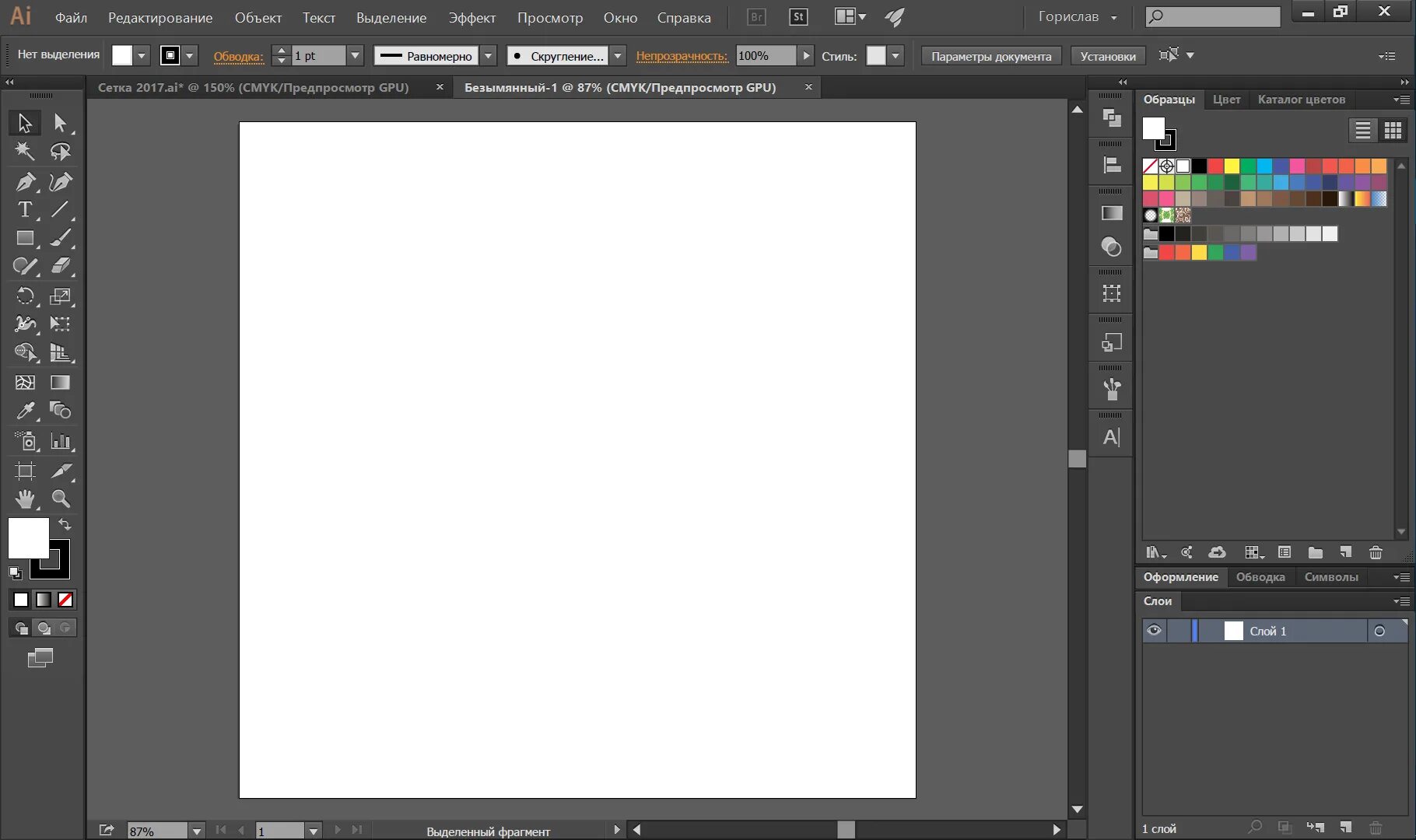This screenshot has height=840, width=1416.
Task: Open Горислав workspace switcher
Action: tap(1078, 17)
